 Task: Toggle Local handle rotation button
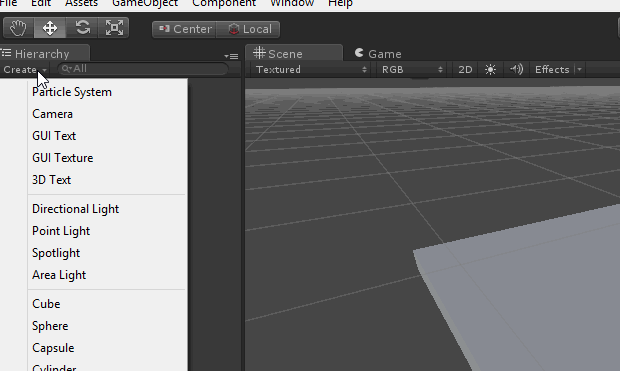(x=249, y=29)
